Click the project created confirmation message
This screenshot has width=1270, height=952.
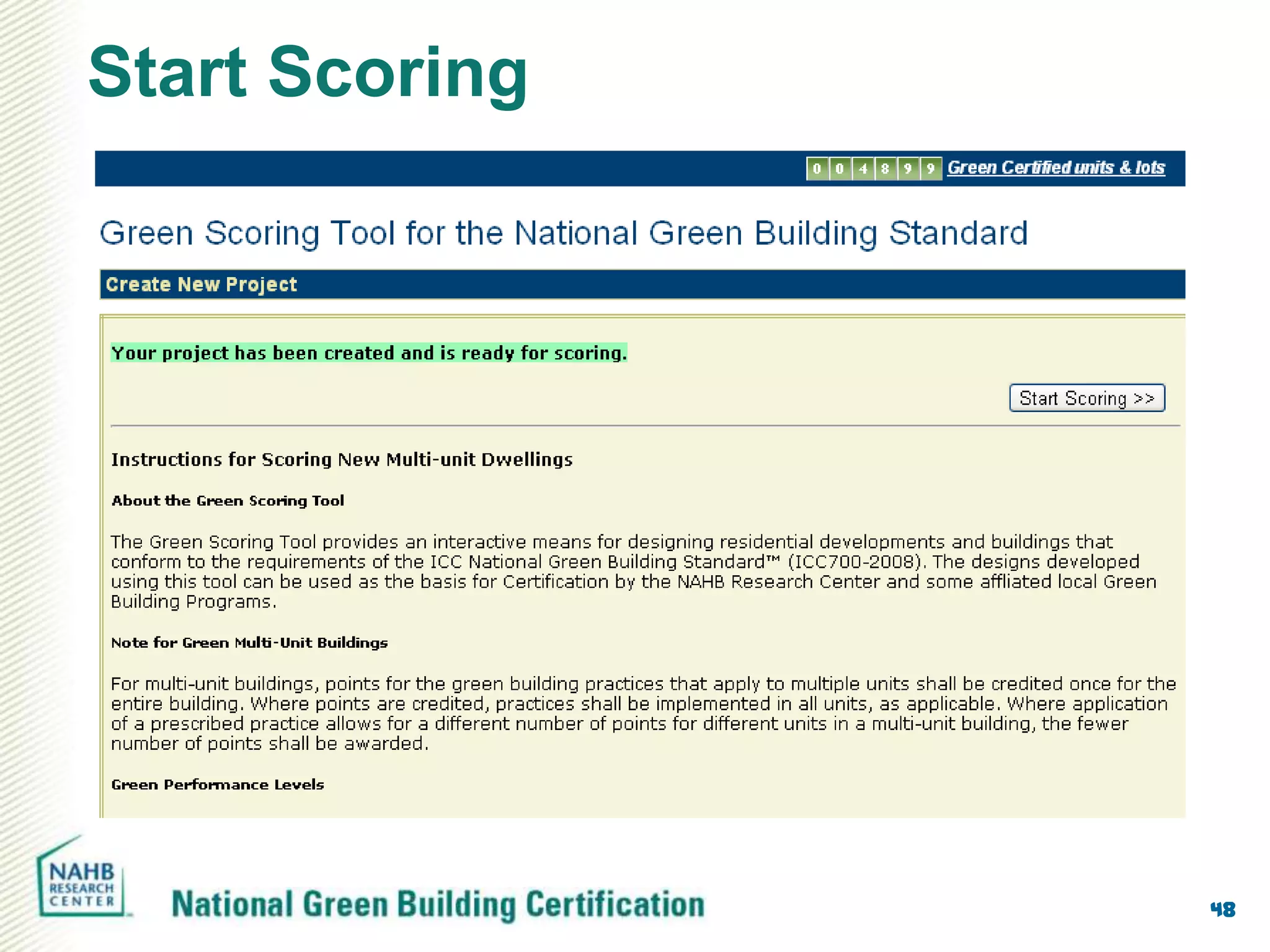click(369, 353)
